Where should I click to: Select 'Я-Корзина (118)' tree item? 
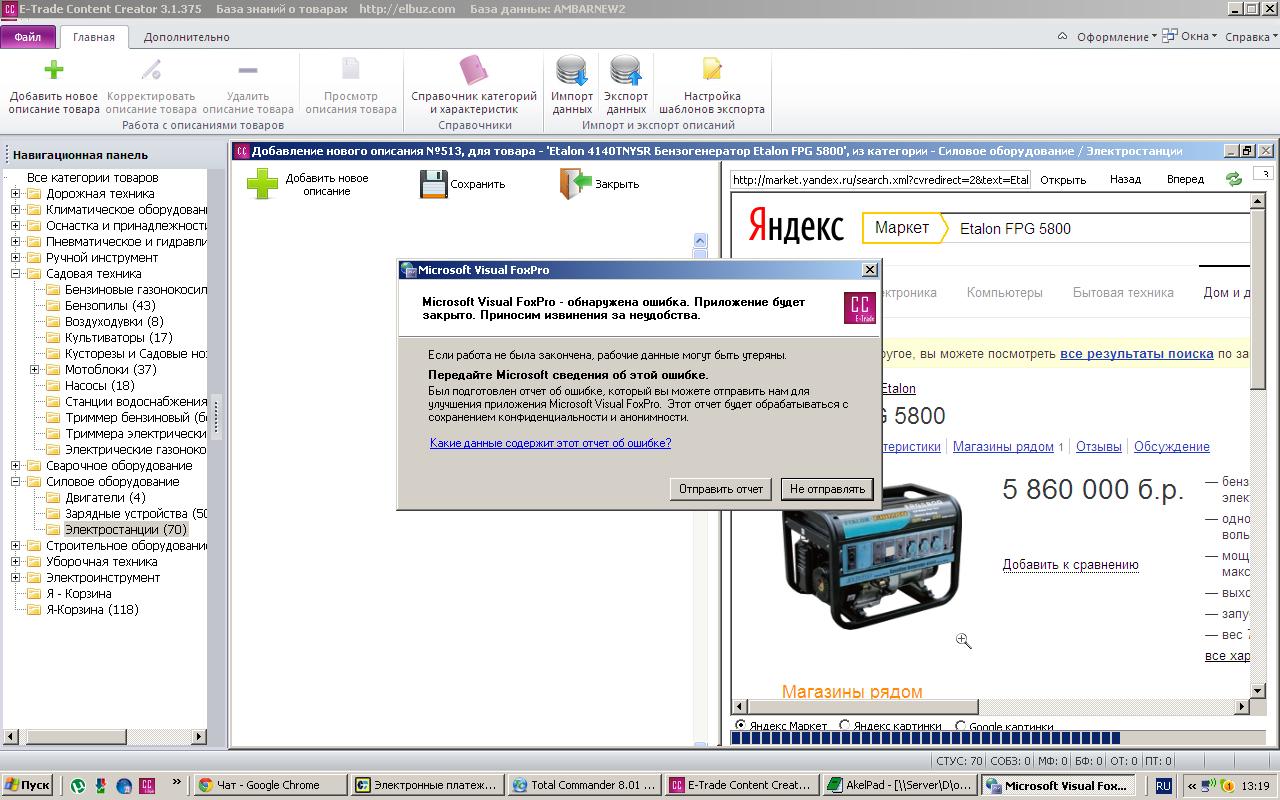pyautogui.click(x=92, y=610)
